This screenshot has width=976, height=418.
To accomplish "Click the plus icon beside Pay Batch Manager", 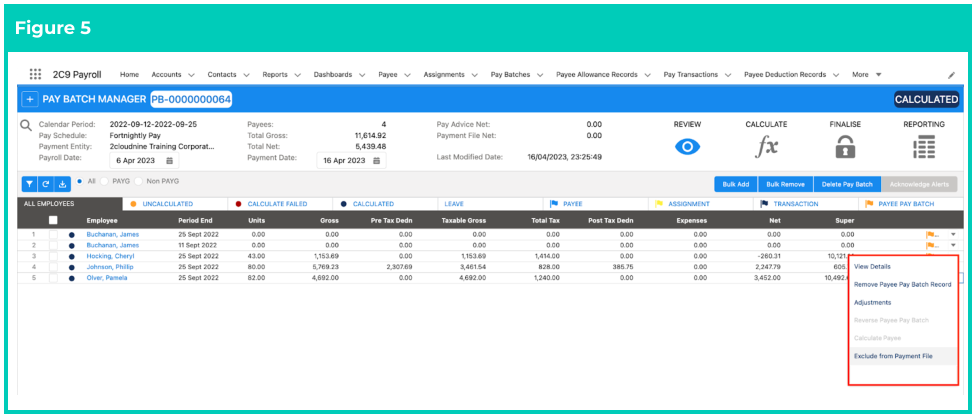I will pos(29,100).
